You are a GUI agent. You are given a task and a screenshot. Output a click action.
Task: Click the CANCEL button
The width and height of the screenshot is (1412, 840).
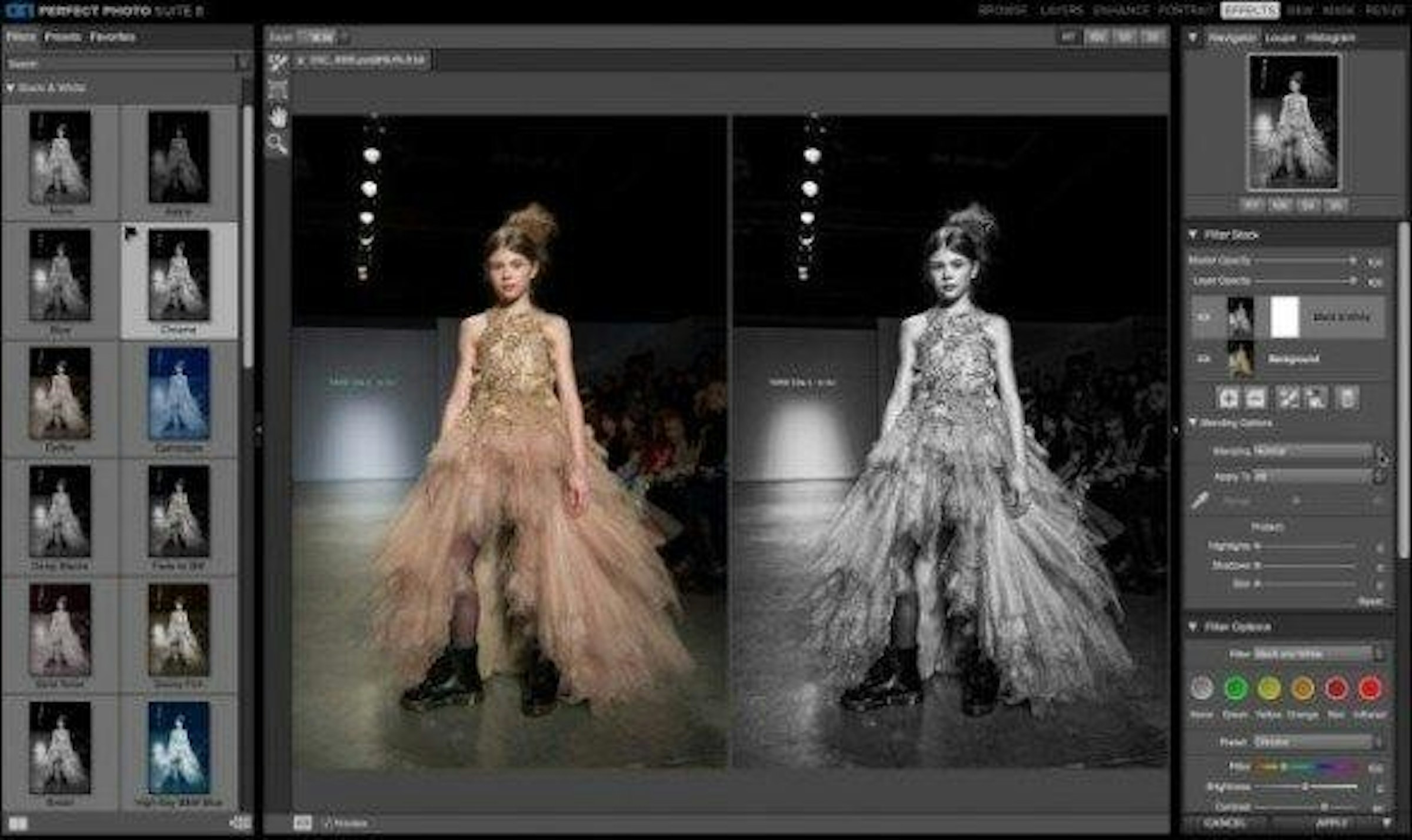click(1225, 822)
